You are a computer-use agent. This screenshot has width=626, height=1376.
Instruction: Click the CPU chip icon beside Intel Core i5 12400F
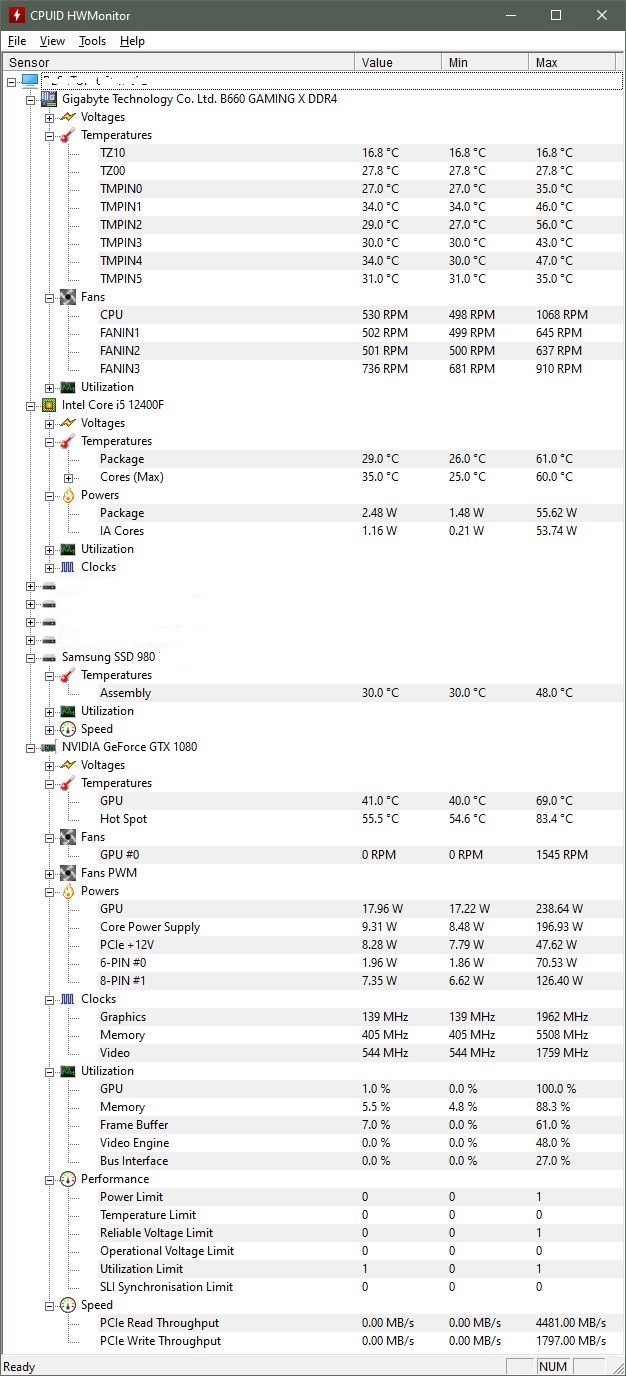[x=48, y=405]
